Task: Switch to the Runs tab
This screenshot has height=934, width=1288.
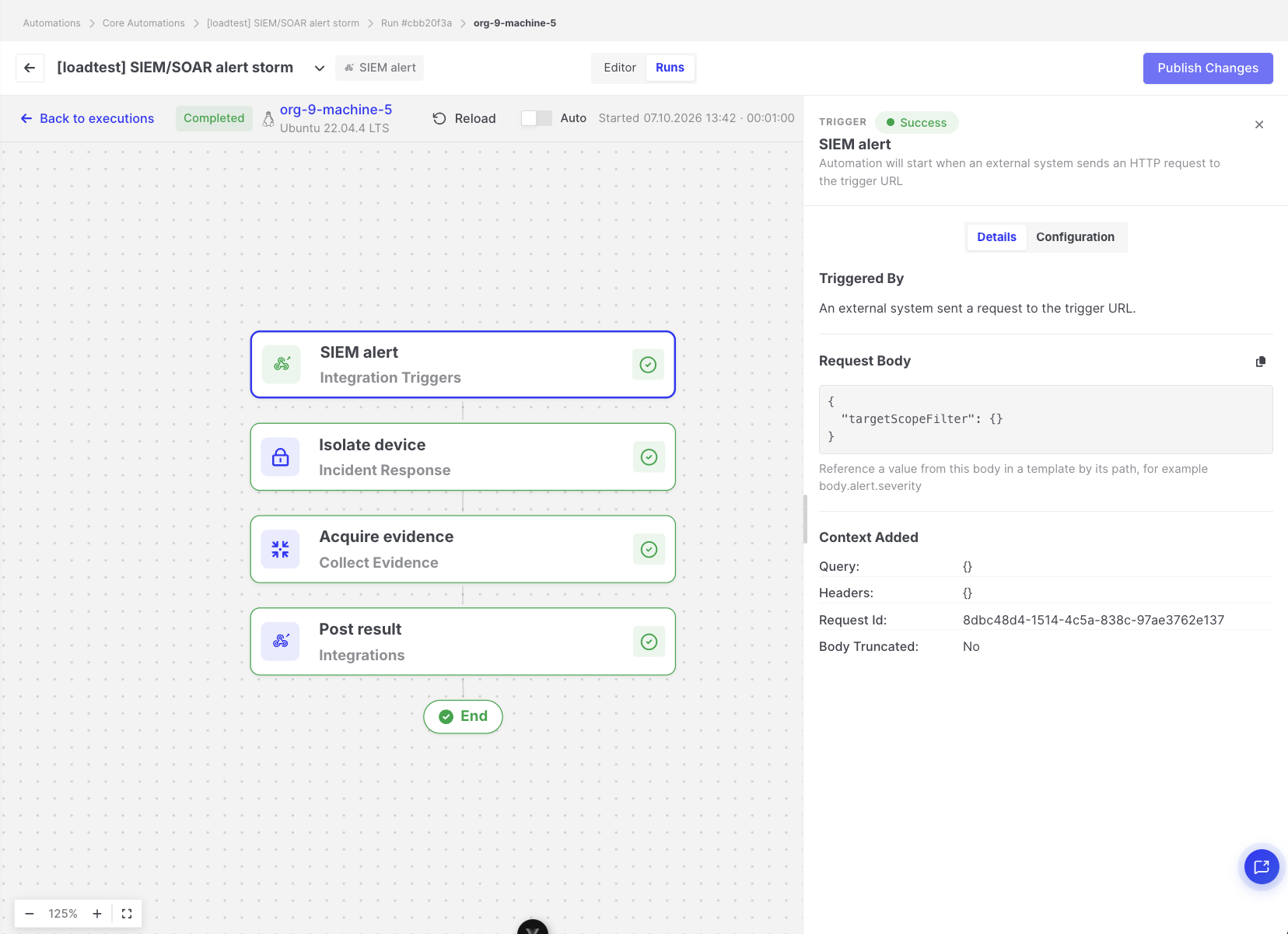Action: [x=670, y=68]
